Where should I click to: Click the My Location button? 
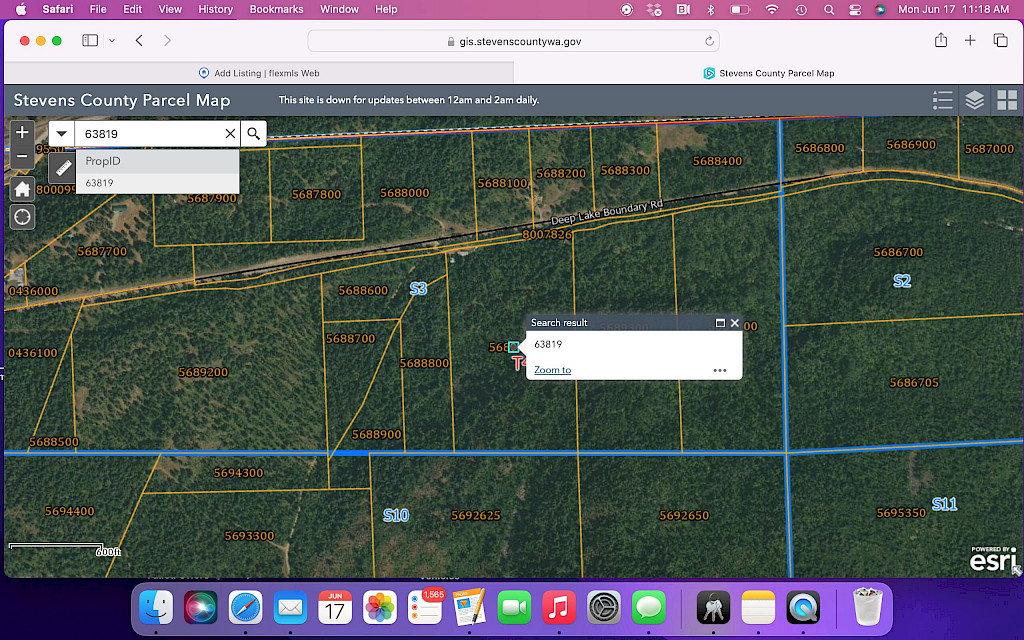pyautogui.click(x=22, y=217)
